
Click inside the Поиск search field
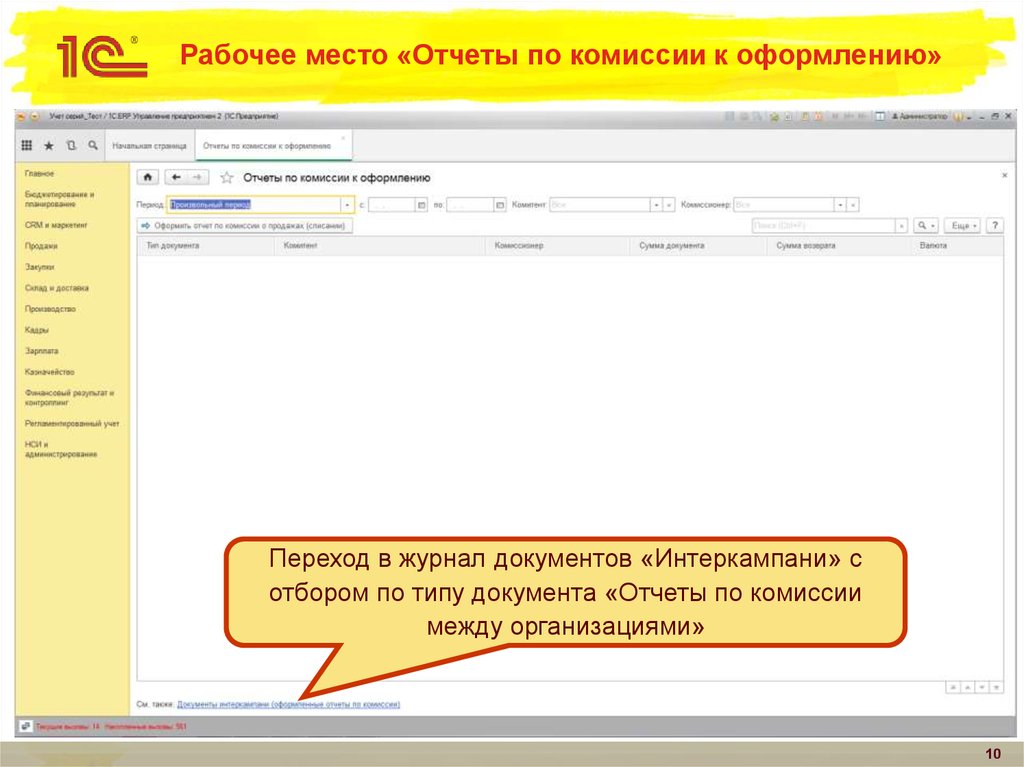click(x=815, y=226)
